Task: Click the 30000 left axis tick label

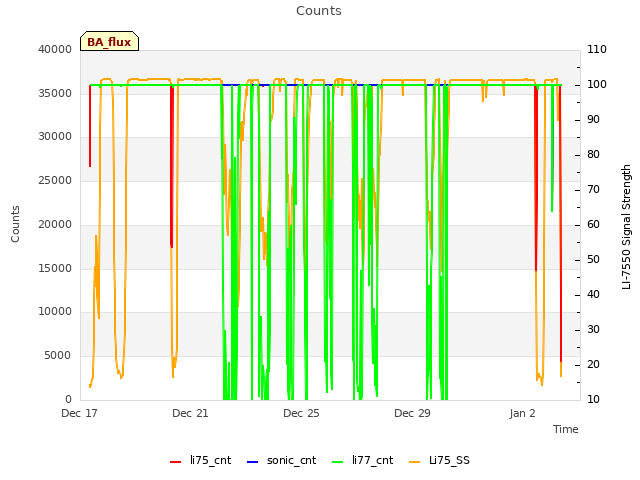Action: [x=55, y=137]
